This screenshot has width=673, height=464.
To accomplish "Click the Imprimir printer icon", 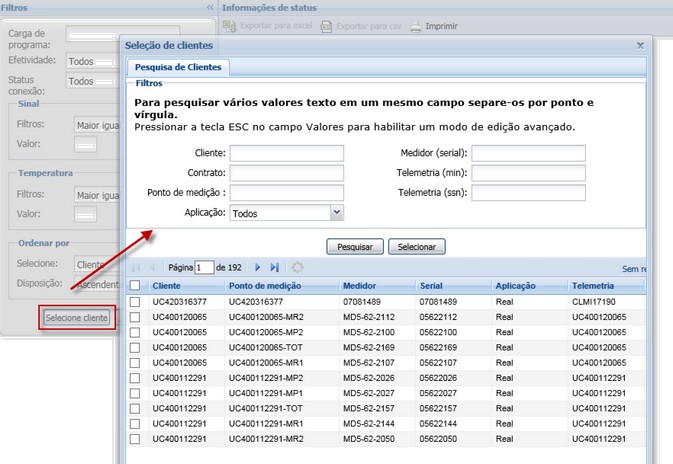I will [416, 26].
